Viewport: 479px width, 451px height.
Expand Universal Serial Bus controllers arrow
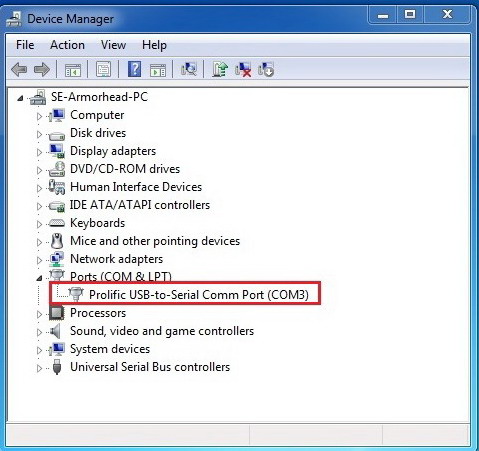[39, 368]
